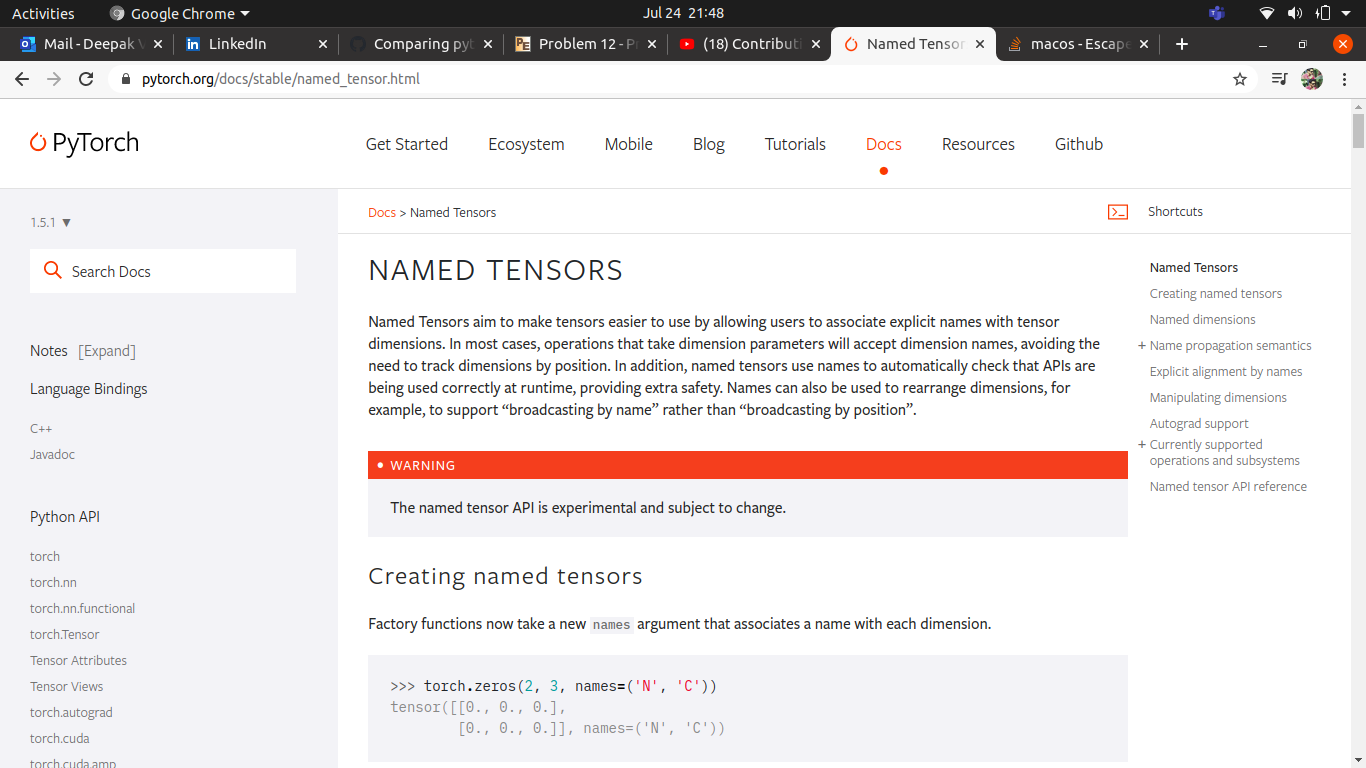Open the media control icon in the toolbar
Viewport: 1366px width, 768px height.
[1279, 79]
